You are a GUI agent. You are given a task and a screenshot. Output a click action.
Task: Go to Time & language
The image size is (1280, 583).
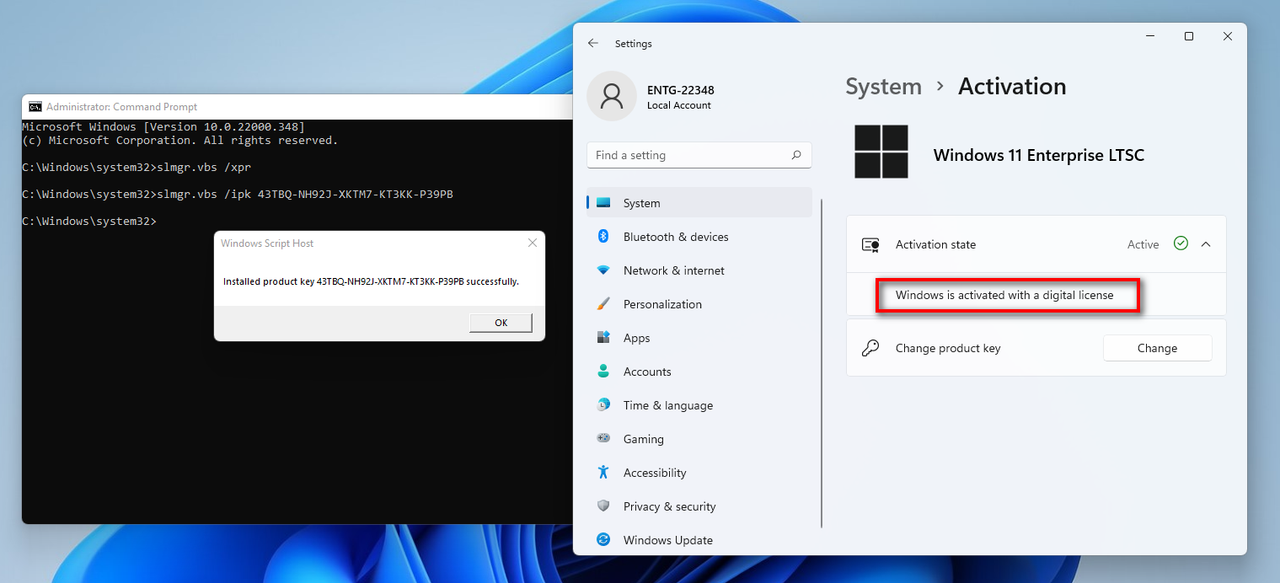pos(699,405)
